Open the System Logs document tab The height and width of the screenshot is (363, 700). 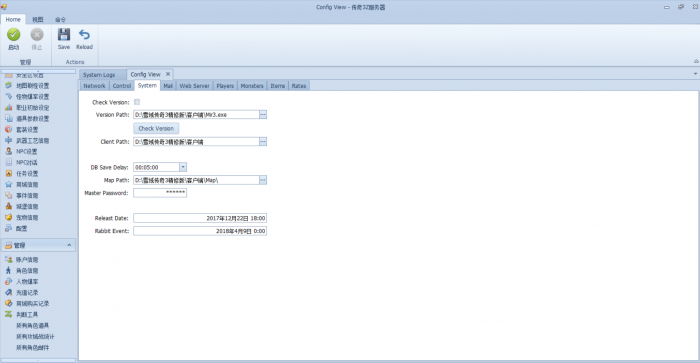tap(99, 75)
